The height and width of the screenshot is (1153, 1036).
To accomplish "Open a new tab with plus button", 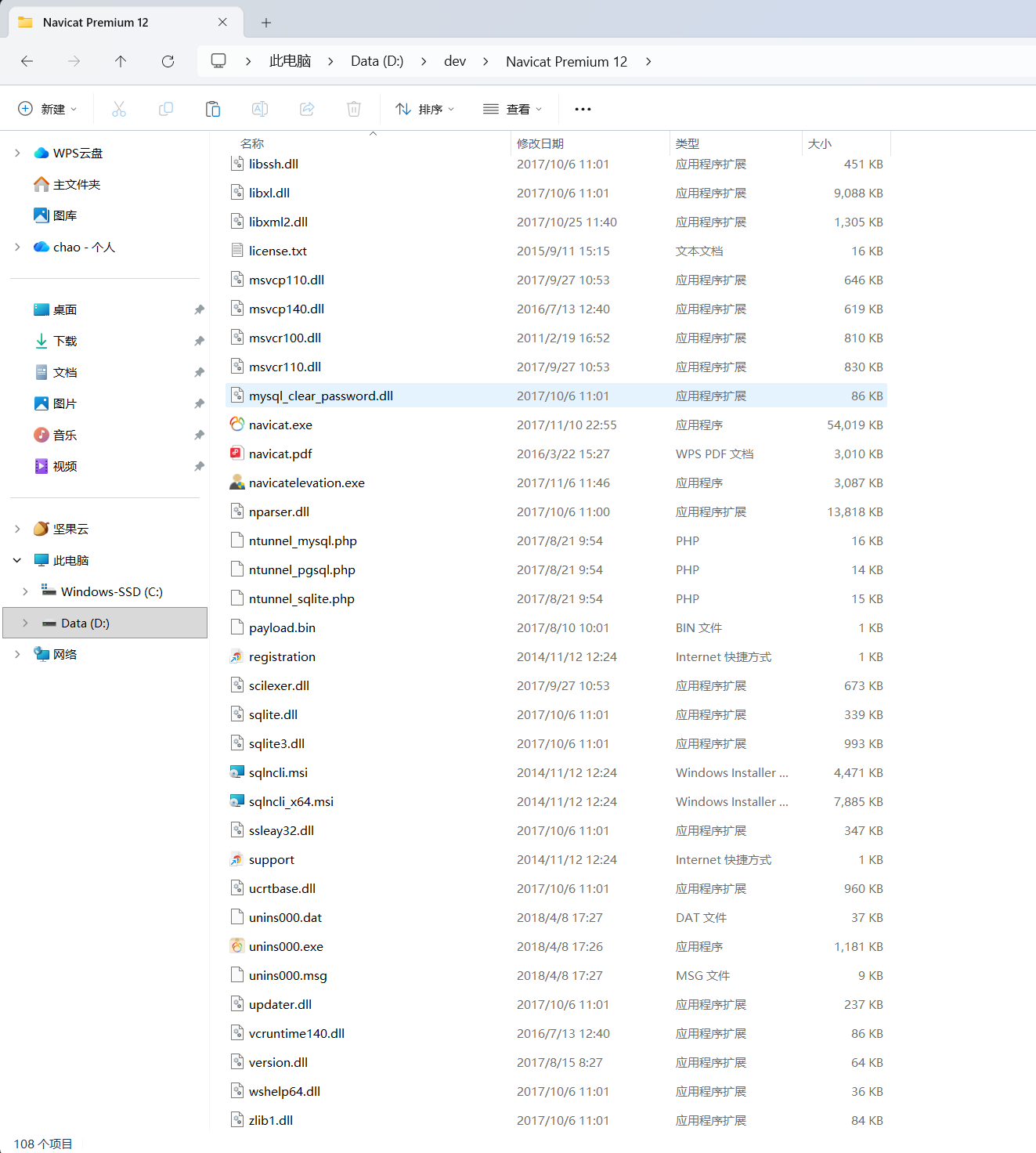I will click(266, 23).
